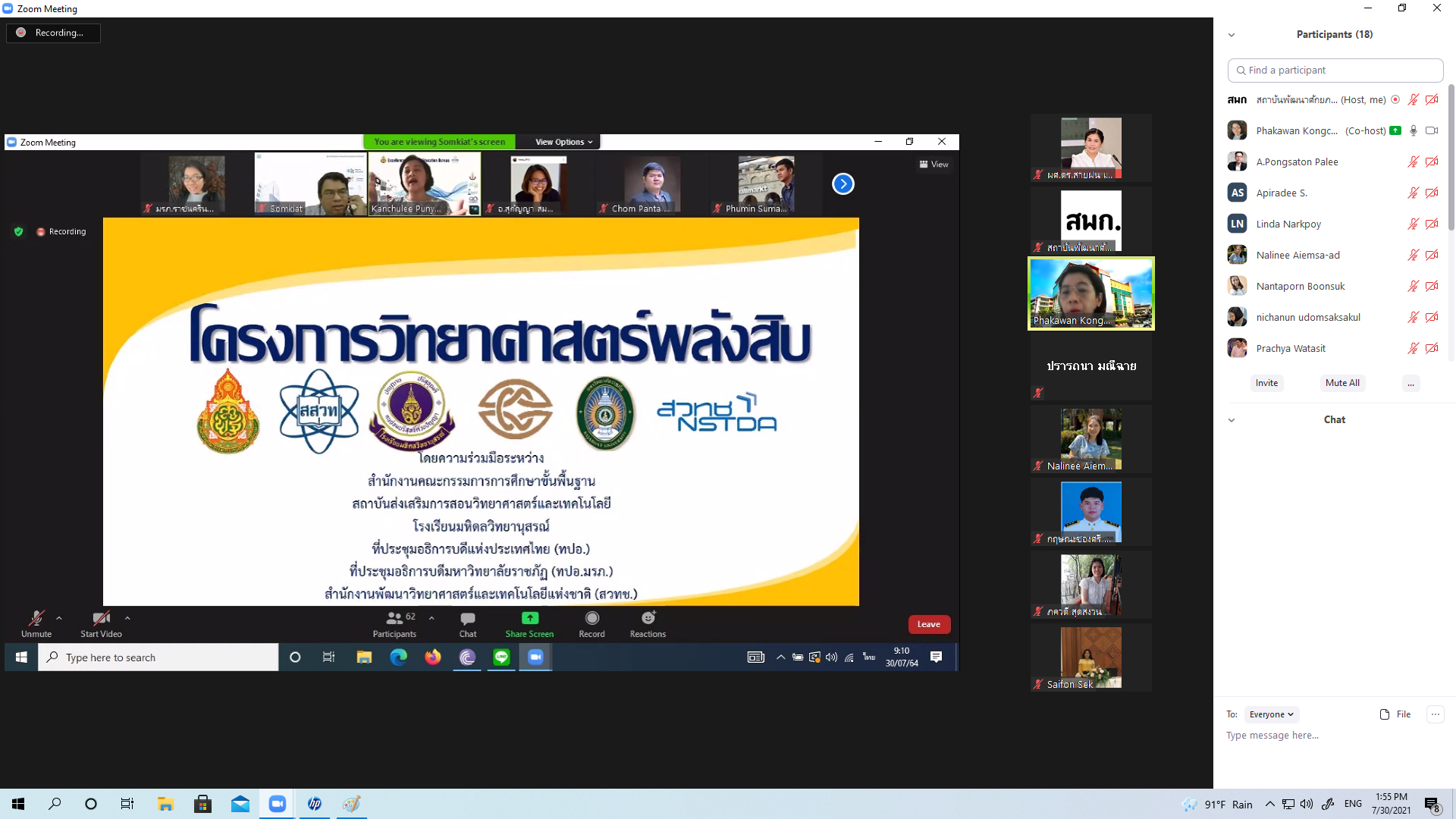Viewport: 1456px width, 819px height.
Task: Expand participants caret in shared toolbar
Action: (431, 618)
